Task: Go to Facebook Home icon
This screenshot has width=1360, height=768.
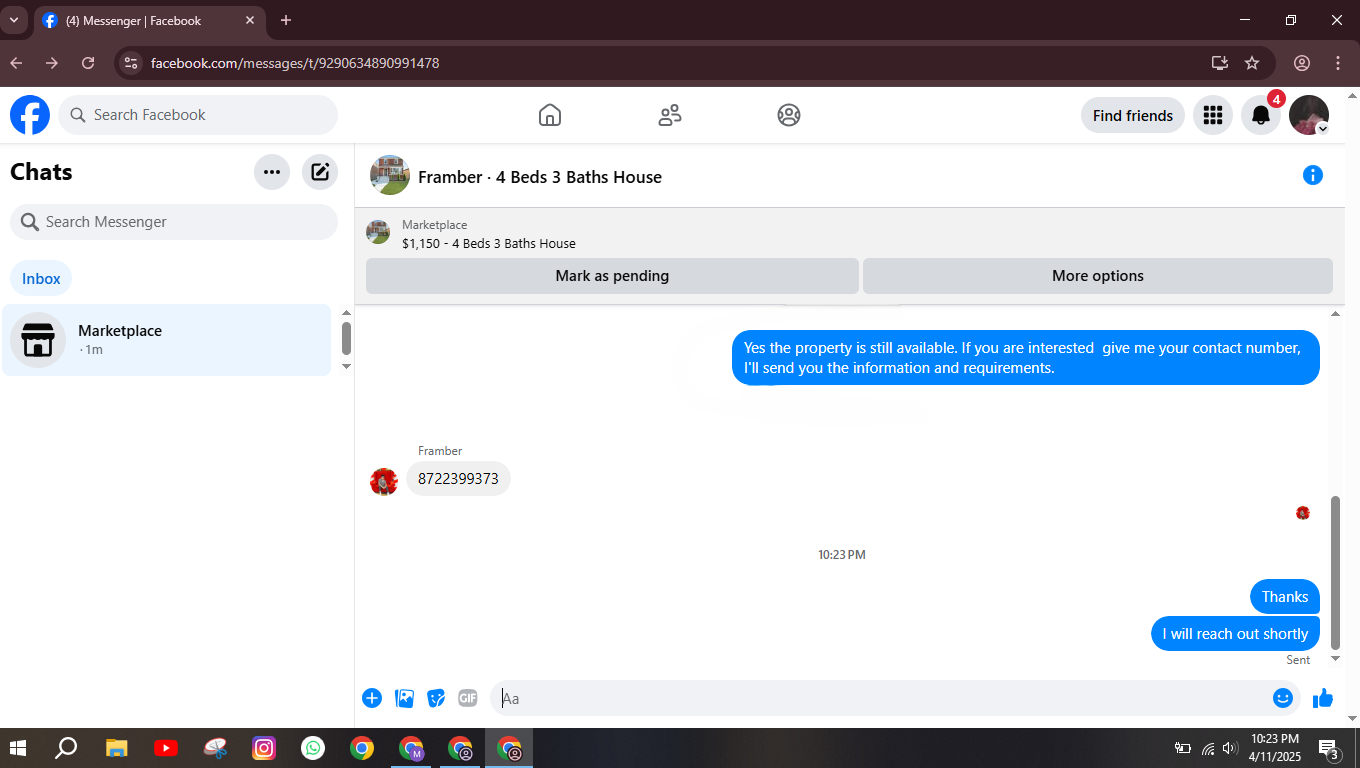Action: (550, 115)
